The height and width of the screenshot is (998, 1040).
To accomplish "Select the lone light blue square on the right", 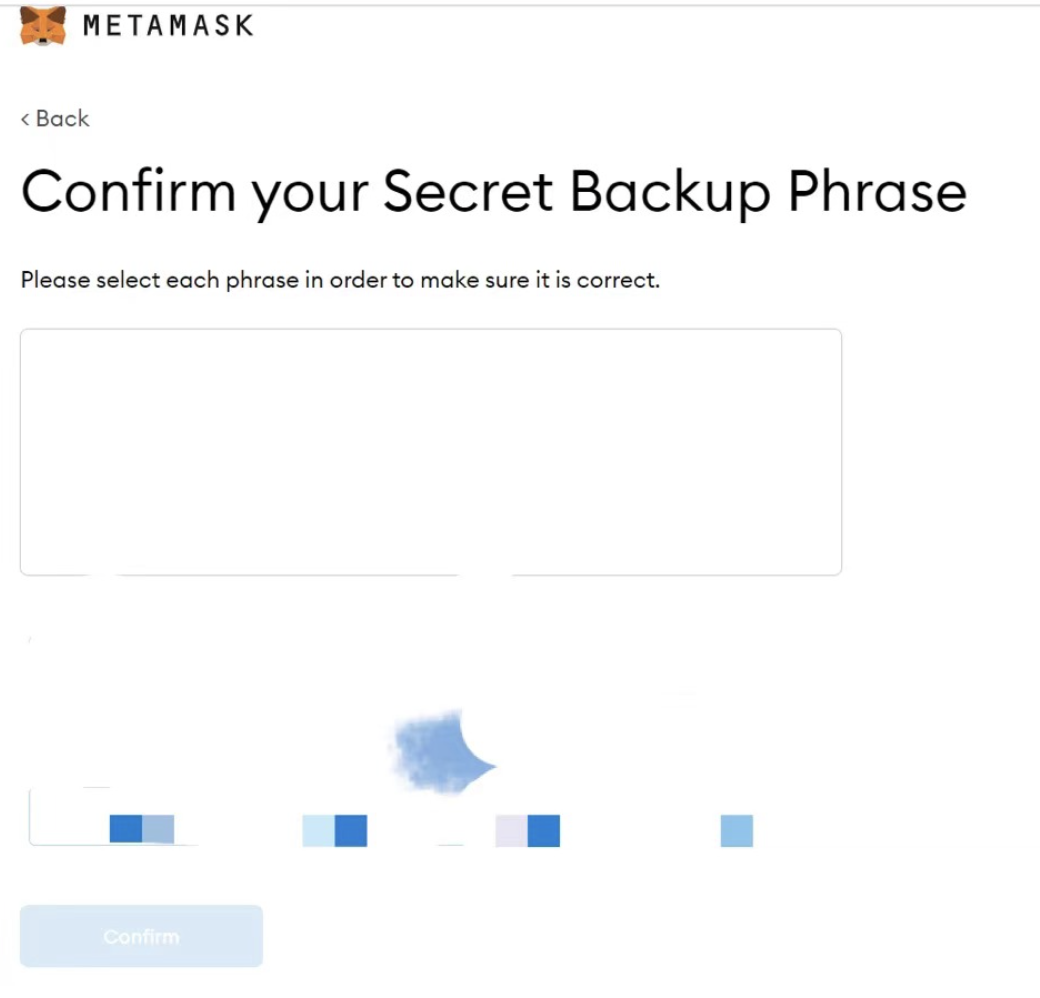I will [737, 831].
